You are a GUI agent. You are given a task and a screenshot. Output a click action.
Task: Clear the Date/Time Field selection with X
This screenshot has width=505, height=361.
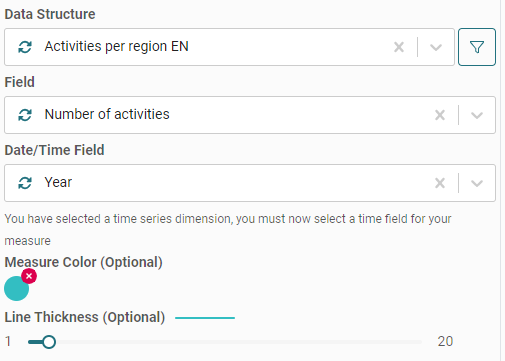(440, 183)
